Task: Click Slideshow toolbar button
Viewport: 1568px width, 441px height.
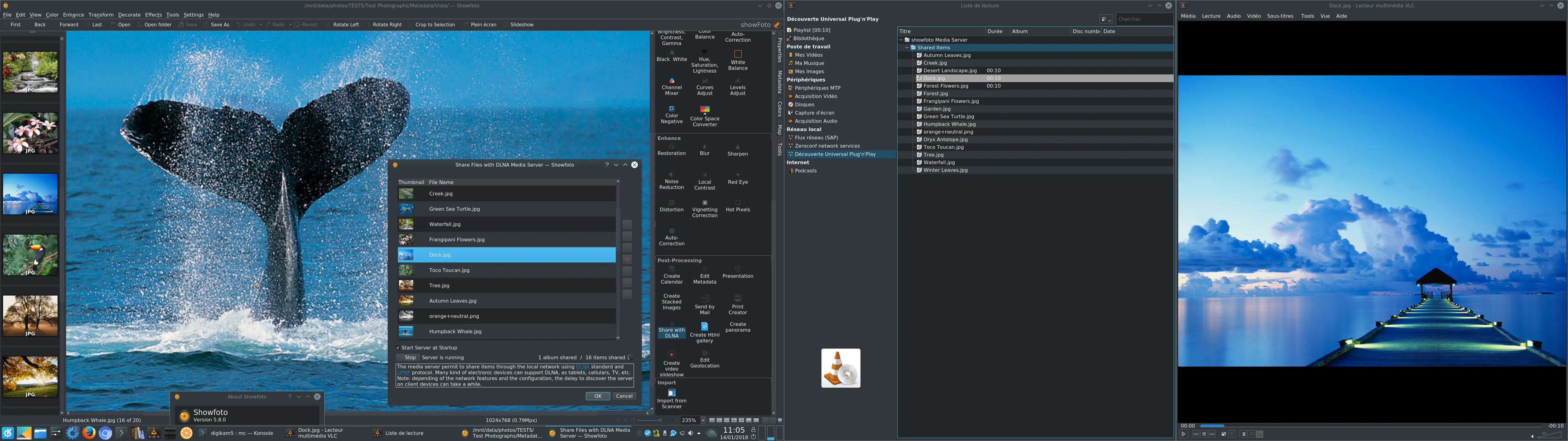Action: [518, 25]
